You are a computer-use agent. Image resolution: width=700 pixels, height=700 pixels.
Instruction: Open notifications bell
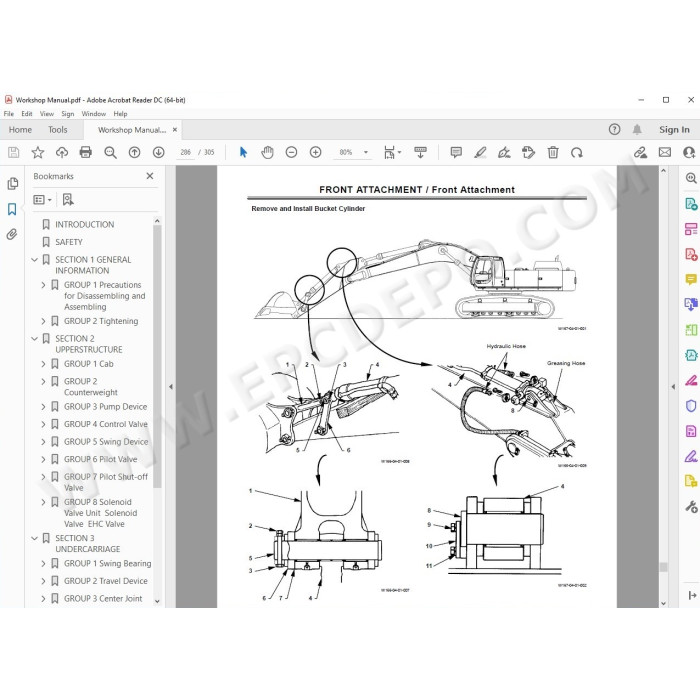(x=637, y=129)
